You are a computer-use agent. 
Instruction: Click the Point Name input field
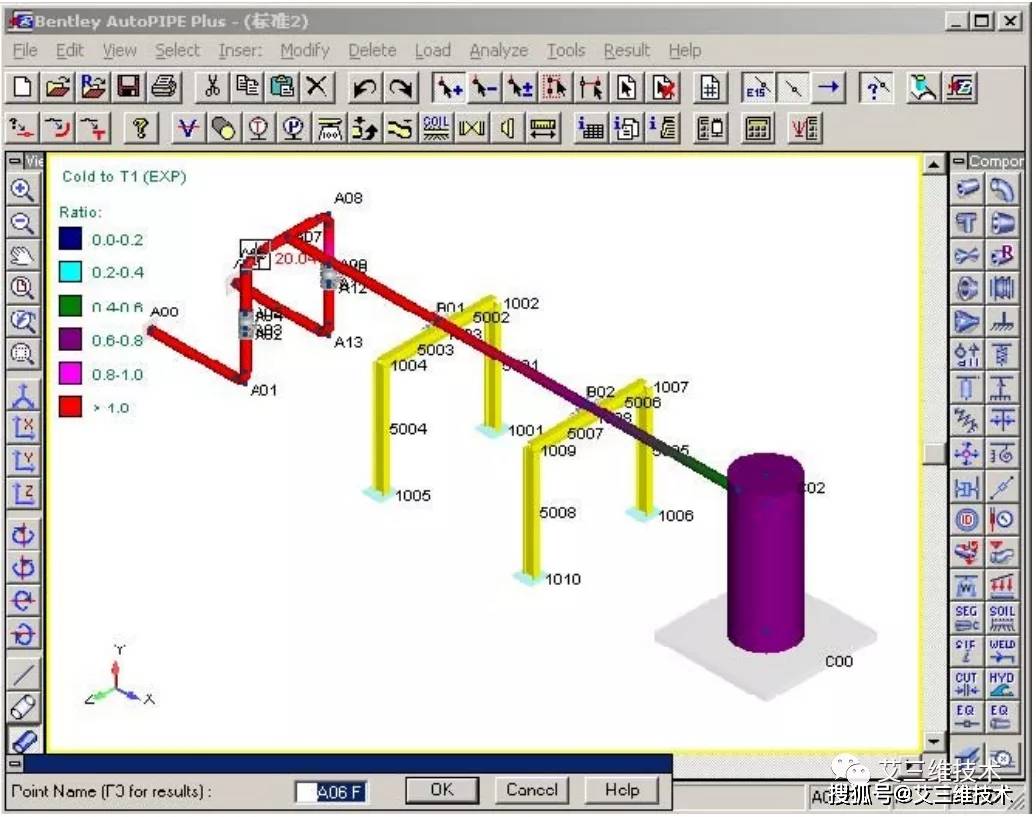[332, 791]
